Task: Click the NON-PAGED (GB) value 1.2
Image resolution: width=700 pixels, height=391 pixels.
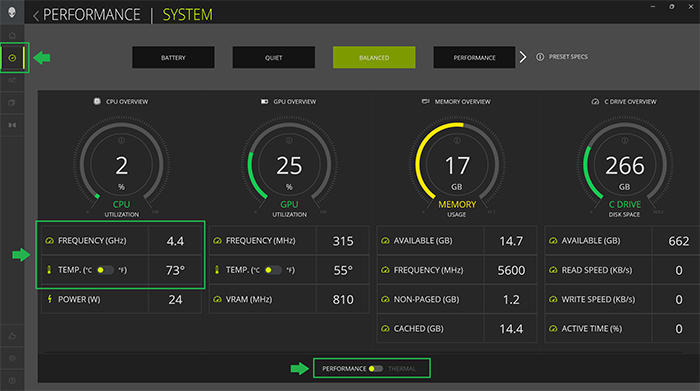Action: 511,299
